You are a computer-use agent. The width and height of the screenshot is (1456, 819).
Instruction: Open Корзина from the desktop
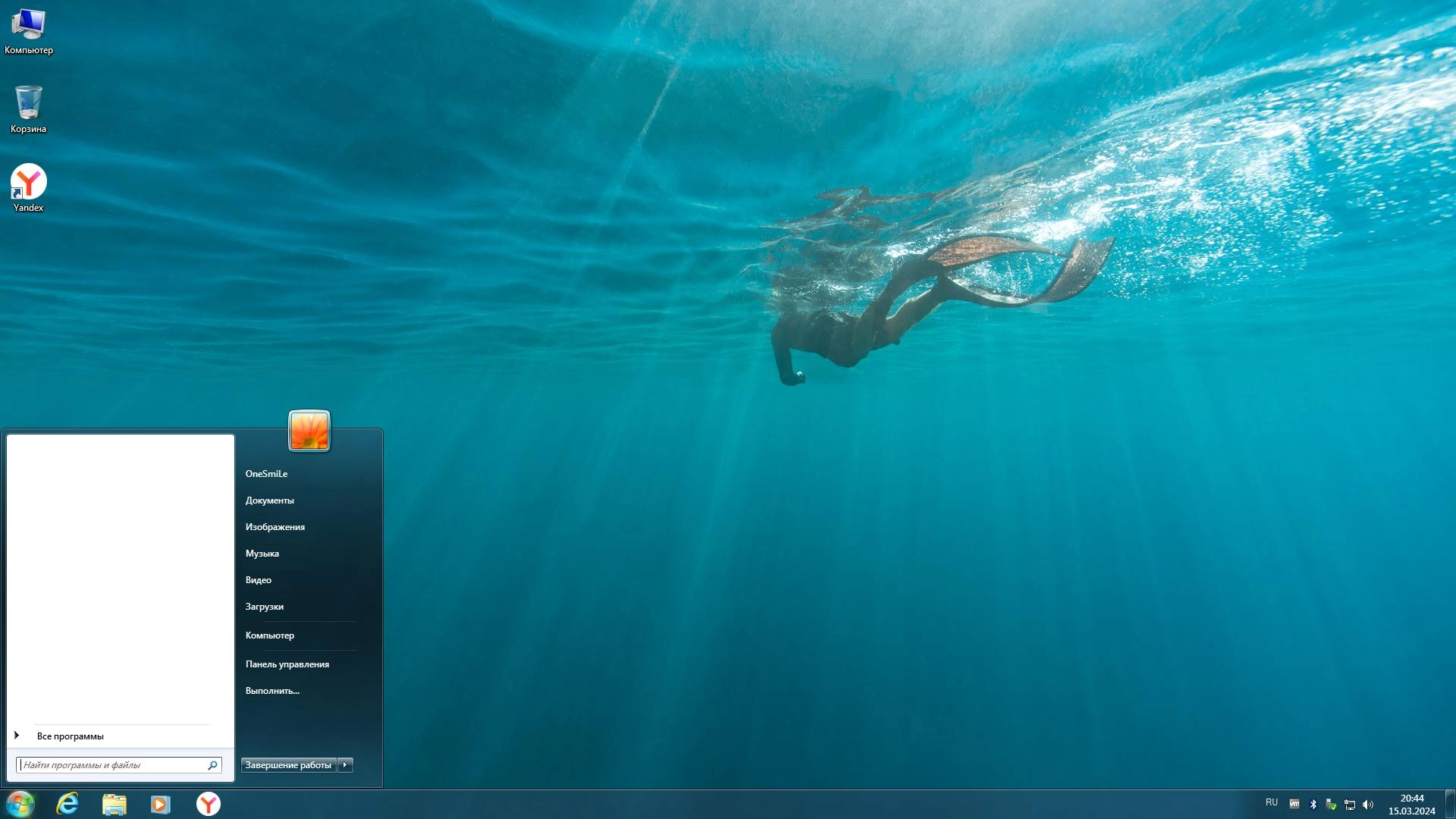pyautogui.click(x=27, y=106)
